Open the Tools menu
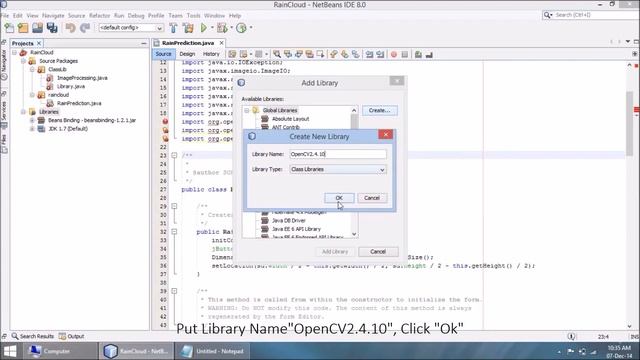640x360 pixels. [x=193, y=16]
